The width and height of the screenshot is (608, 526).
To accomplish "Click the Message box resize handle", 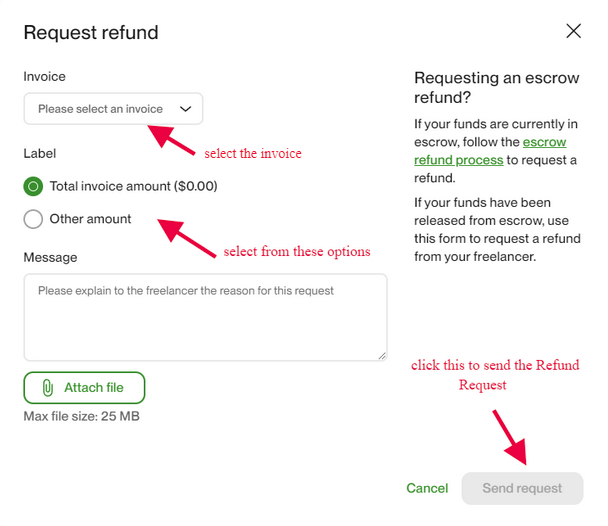I will (x=381, y=355).
